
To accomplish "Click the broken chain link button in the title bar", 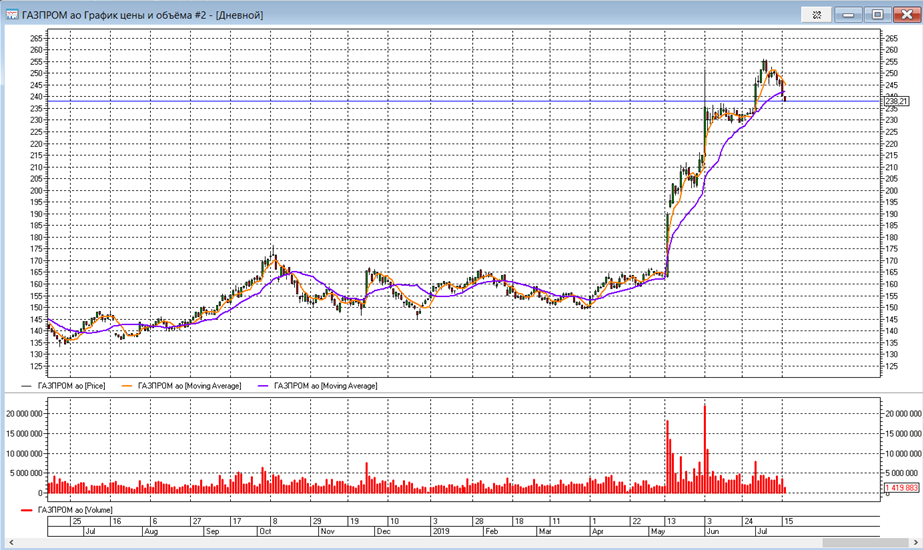I will [816, 15].
